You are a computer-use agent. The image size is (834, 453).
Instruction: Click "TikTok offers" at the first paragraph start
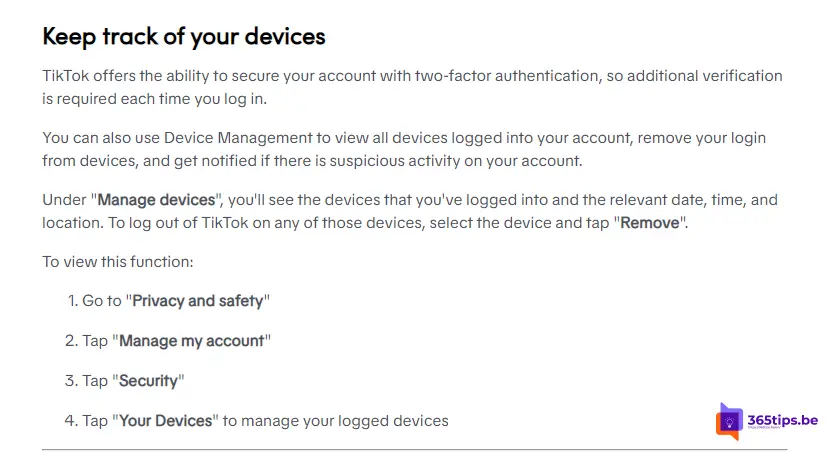point(91,76)
